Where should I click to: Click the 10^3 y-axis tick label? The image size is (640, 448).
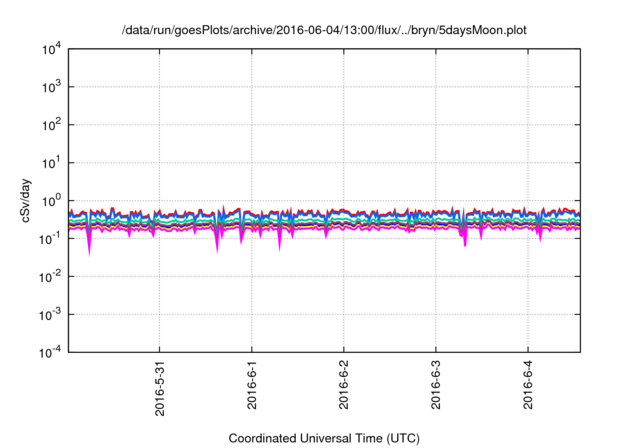point(52,87)
